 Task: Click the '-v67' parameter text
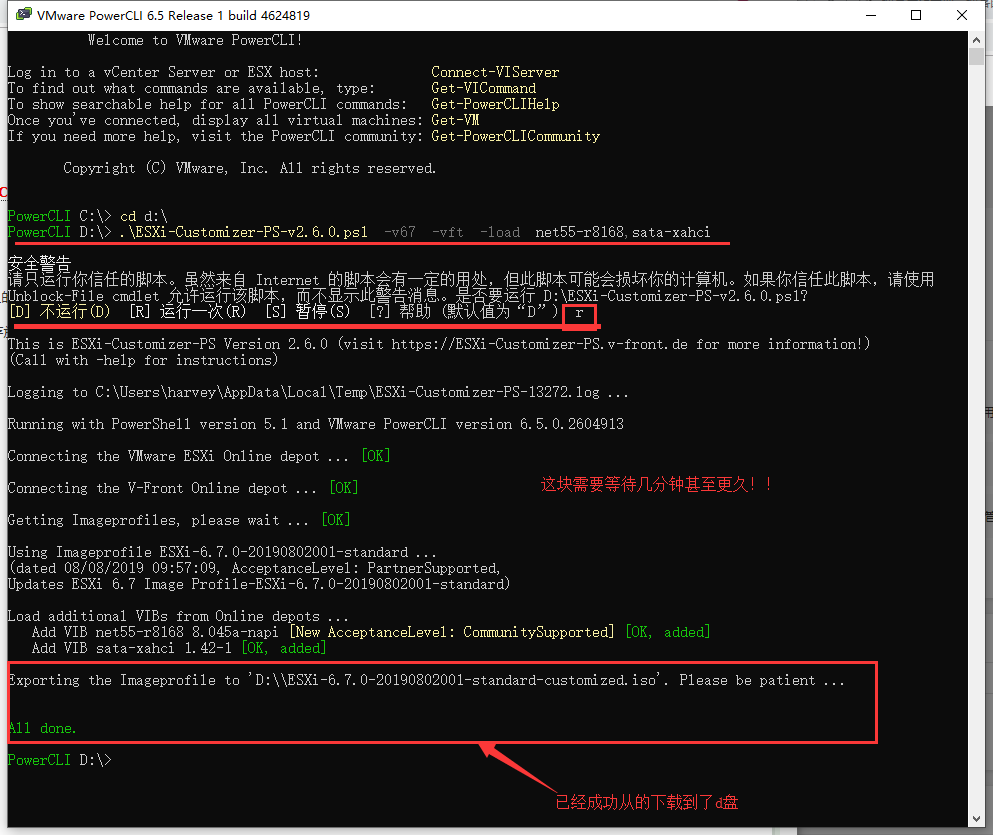pos(400,232)
